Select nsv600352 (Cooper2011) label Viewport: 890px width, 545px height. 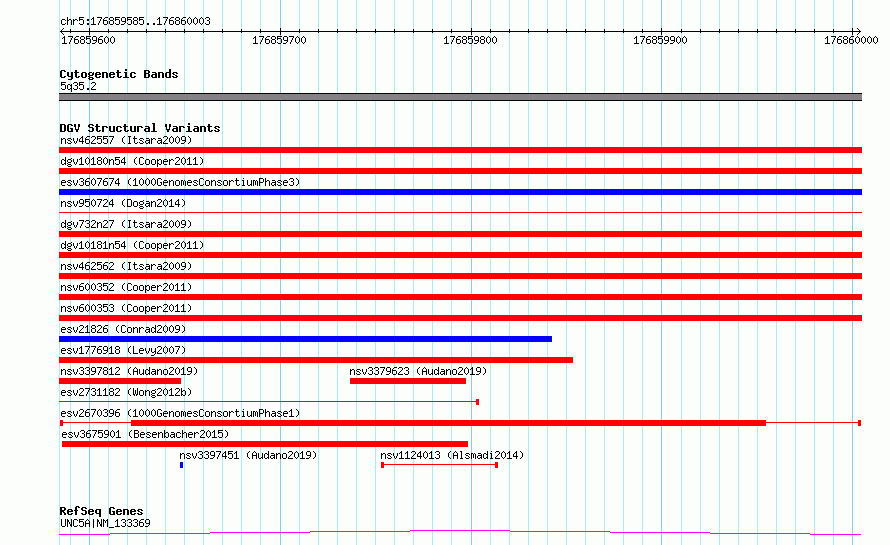pyautogui.click(x=126, y=287)
